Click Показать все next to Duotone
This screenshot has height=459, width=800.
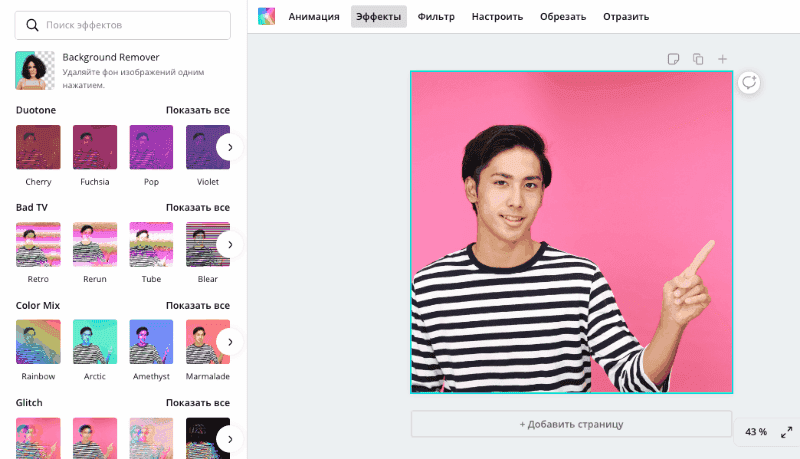click(198, 110)
